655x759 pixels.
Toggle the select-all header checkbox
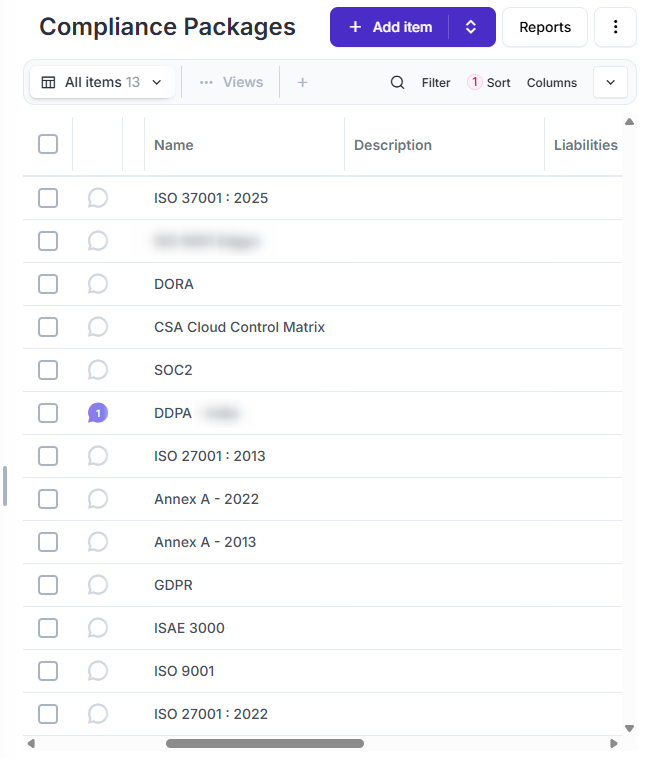[48, 144]
